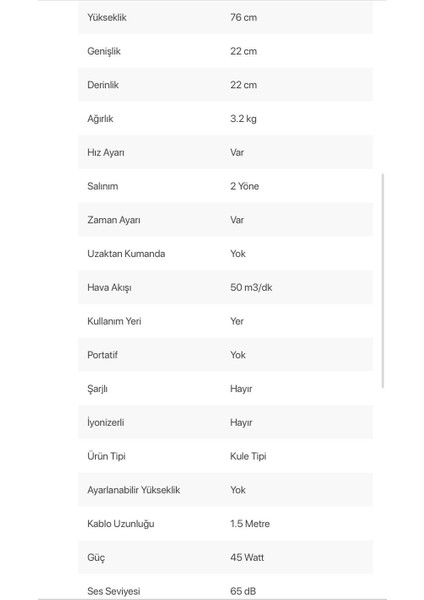Click the Hız Ayarı row
The image size is (424, 600).
pyautogui.click(x=225, y=152)
